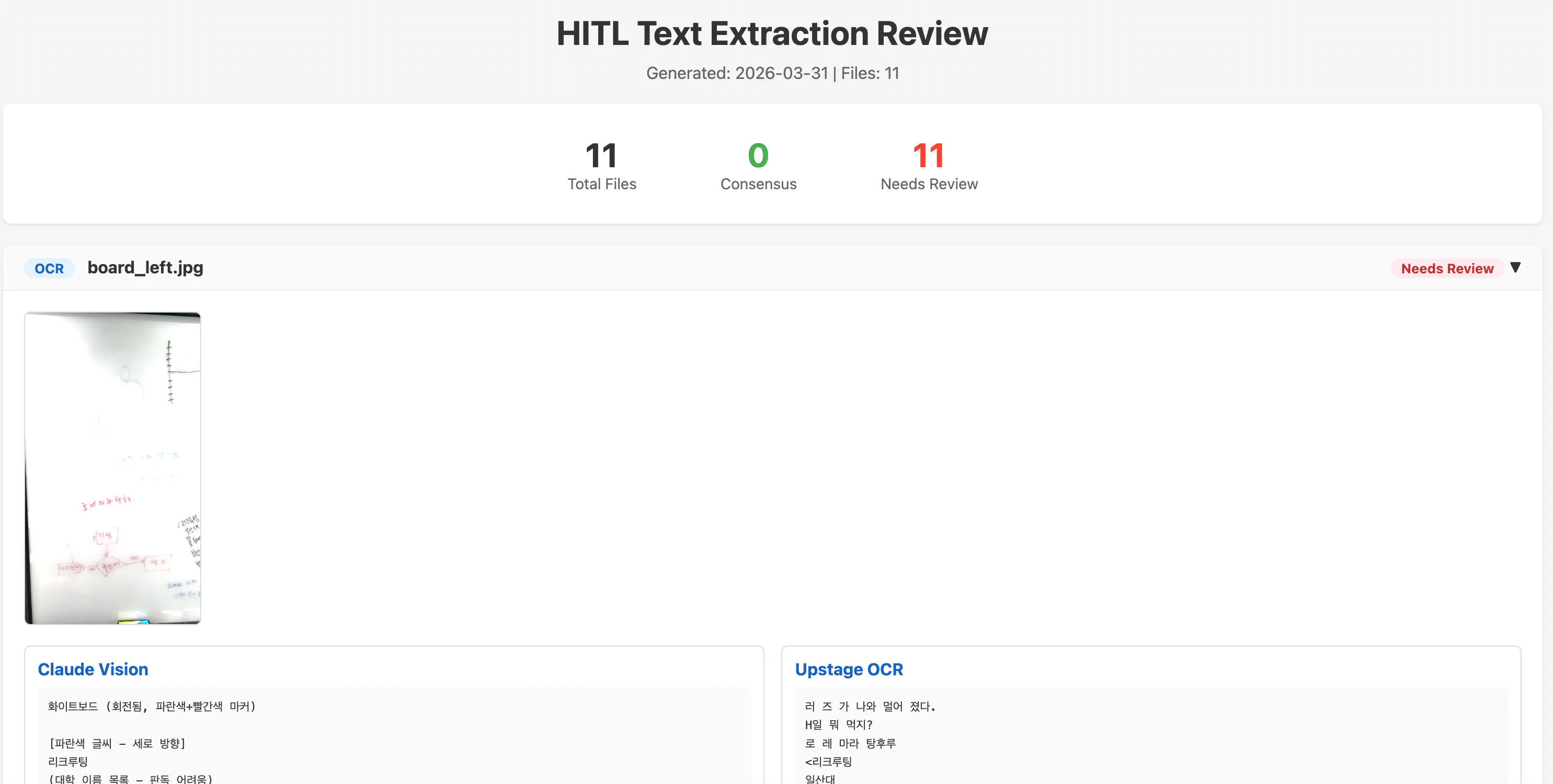Click the red Needs Review count 11

tap(929, 155)
